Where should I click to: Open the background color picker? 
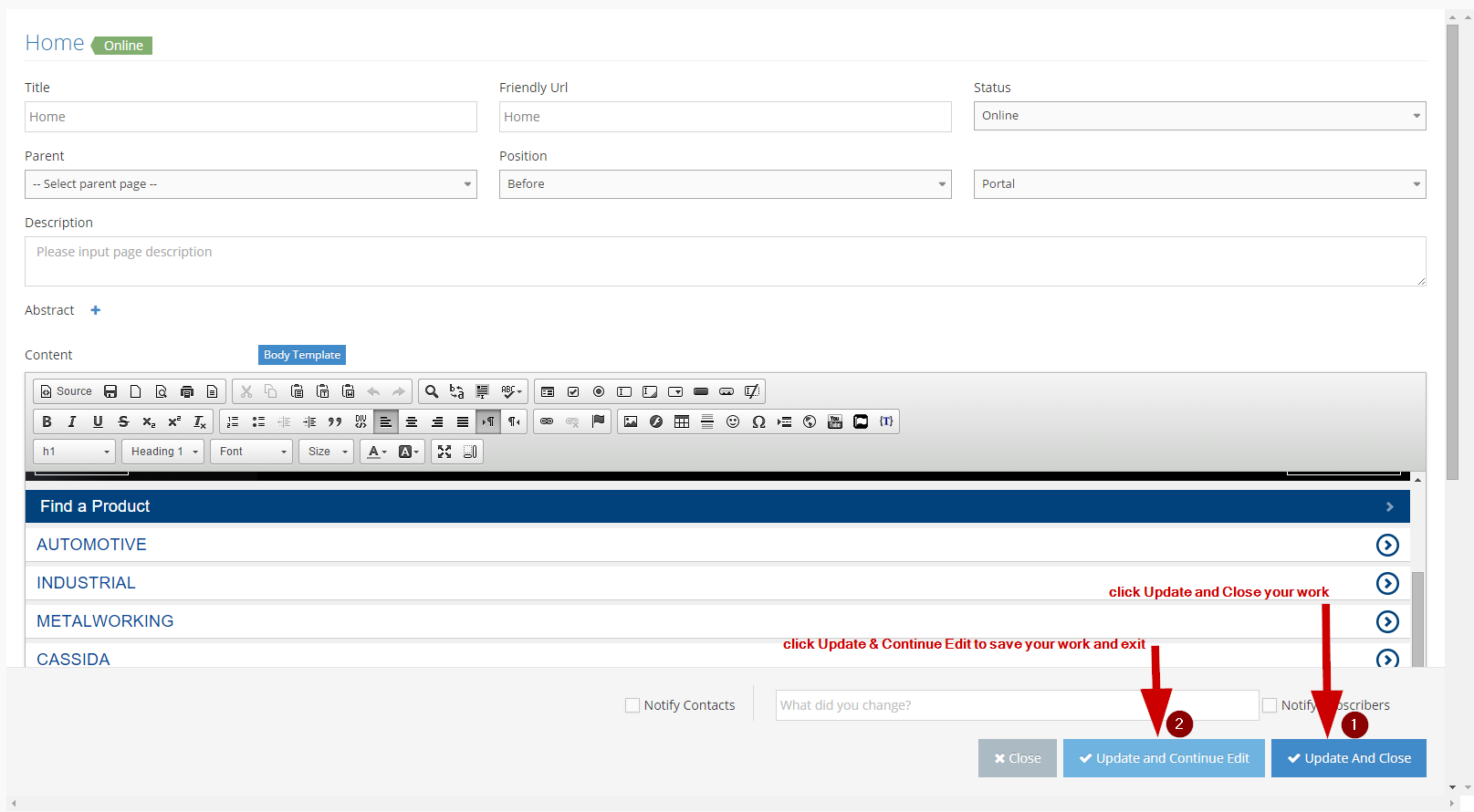click(x=409, y=452)
